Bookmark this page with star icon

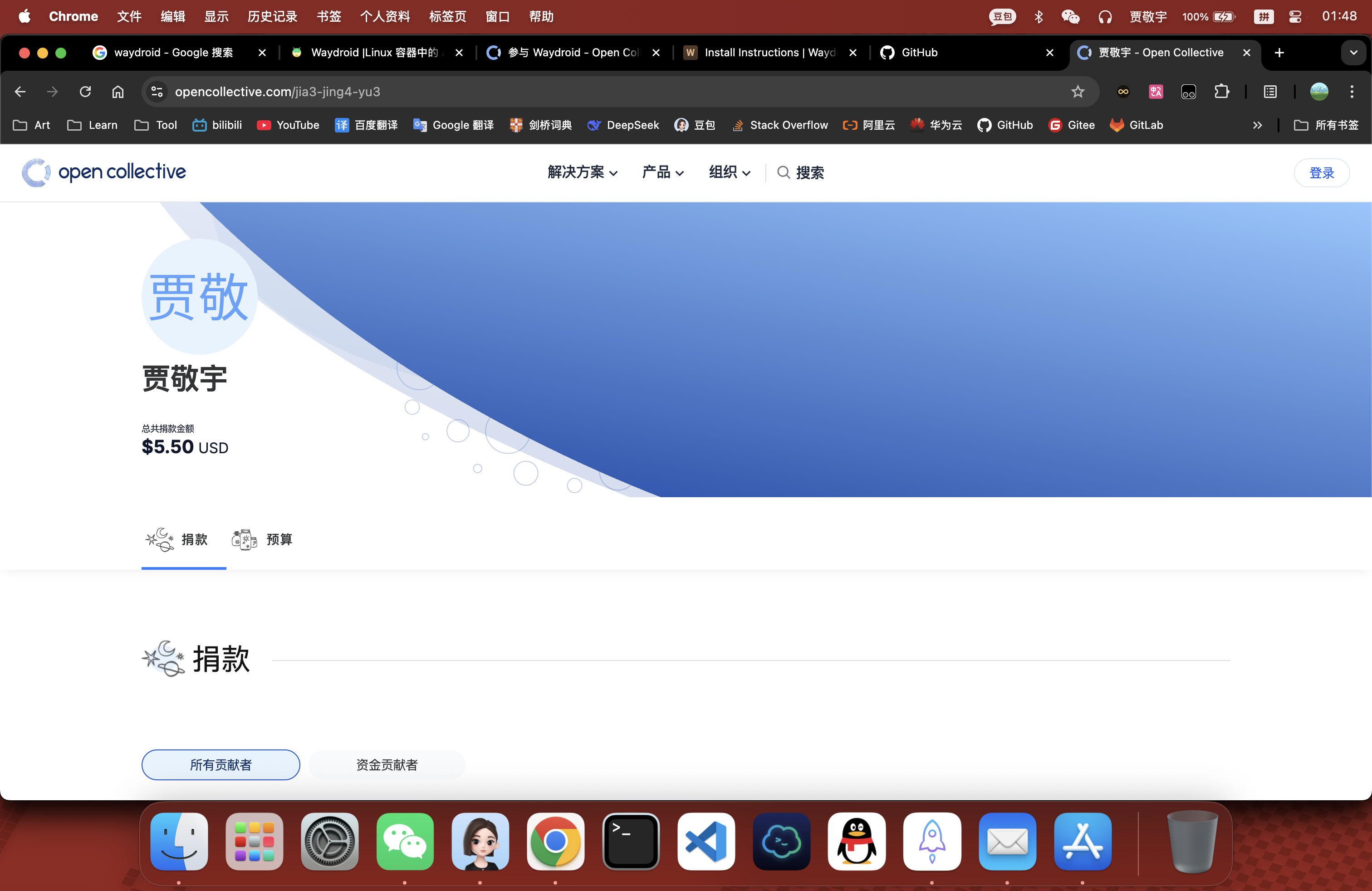pos(1078,92)
